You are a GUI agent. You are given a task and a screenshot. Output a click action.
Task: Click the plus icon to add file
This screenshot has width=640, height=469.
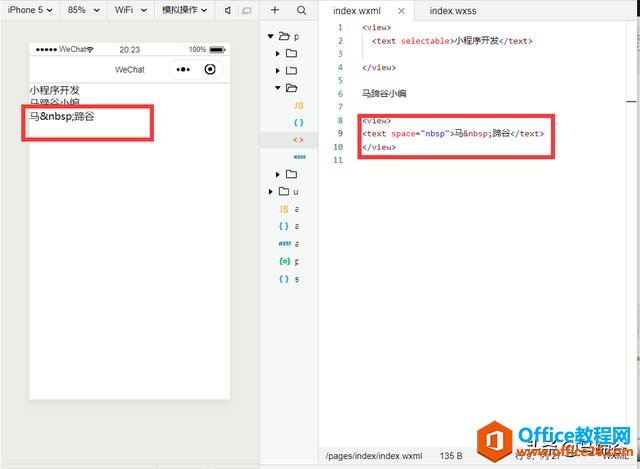(x=275, y=10)
